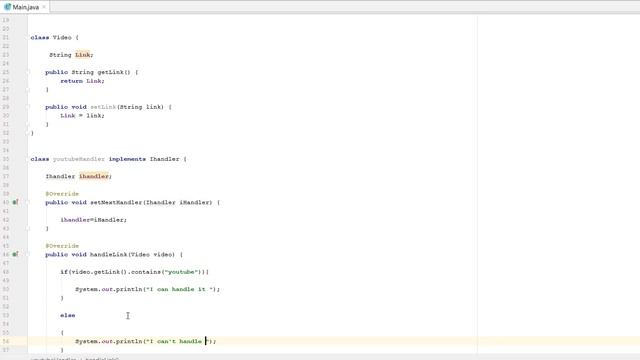Viewport: 640px width, 360px height.
Task: Click the "youtube" string literal
Action: [x=182, y=272]
